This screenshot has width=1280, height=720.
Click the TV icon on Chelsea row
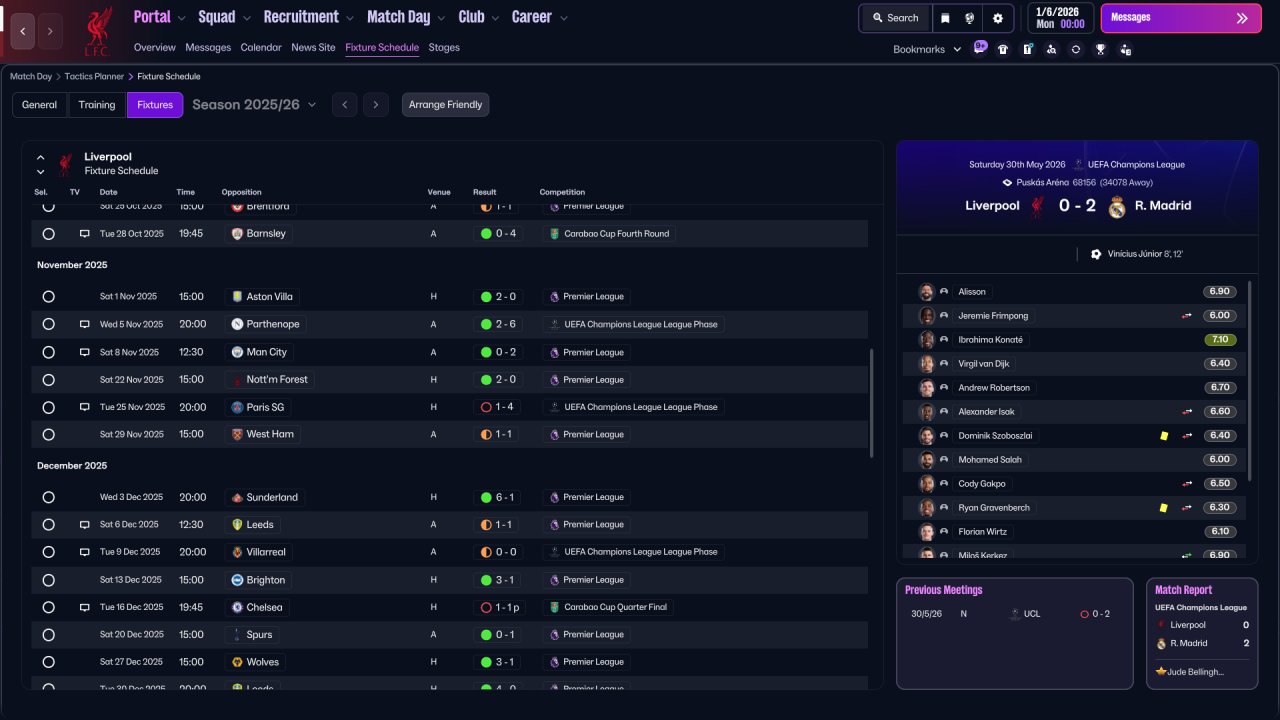pos(85,608)
